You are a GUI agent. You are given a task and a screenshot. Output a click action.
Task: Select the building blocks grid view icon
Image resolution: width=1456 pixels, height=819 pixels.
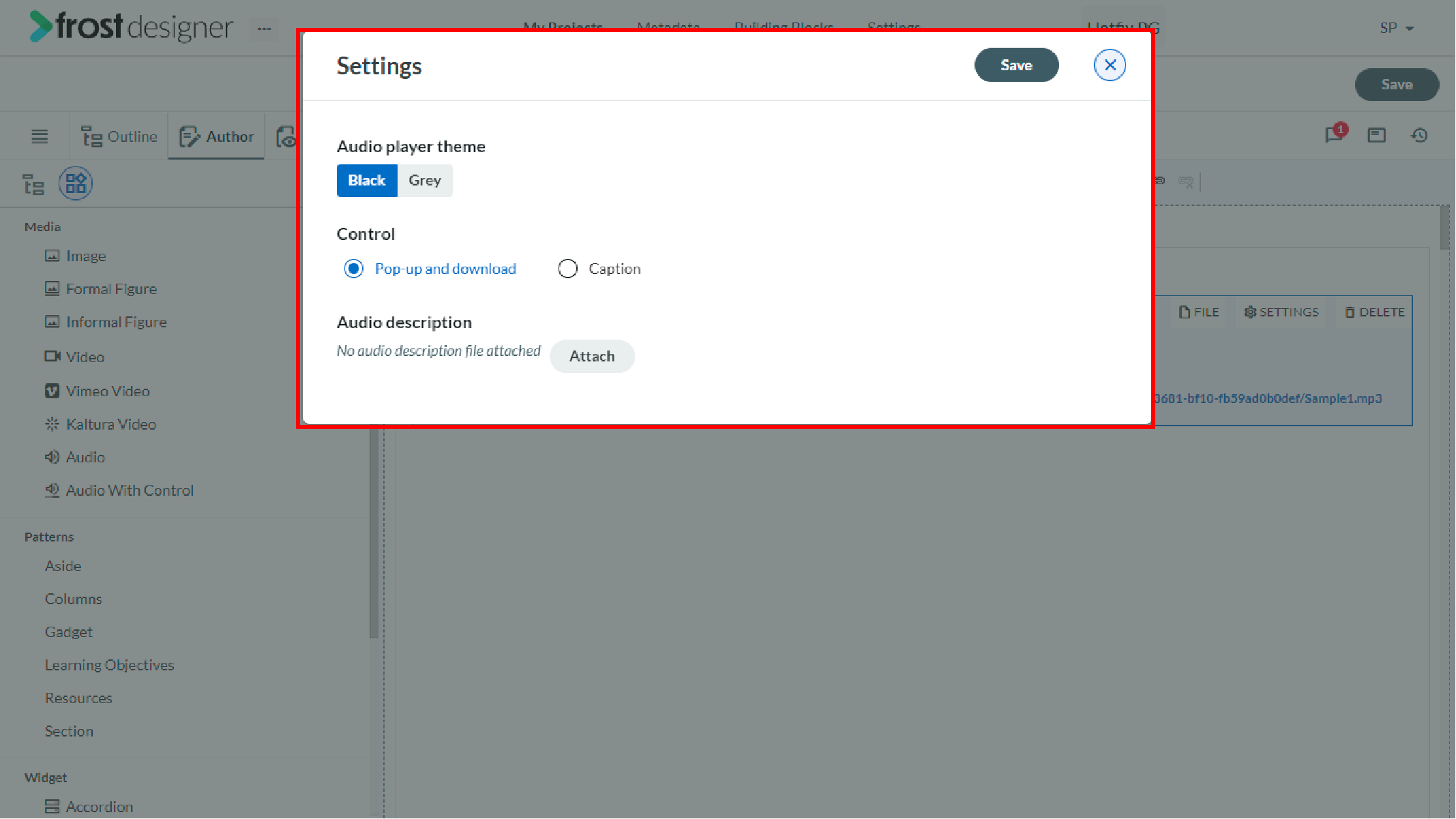pos(76,183)
